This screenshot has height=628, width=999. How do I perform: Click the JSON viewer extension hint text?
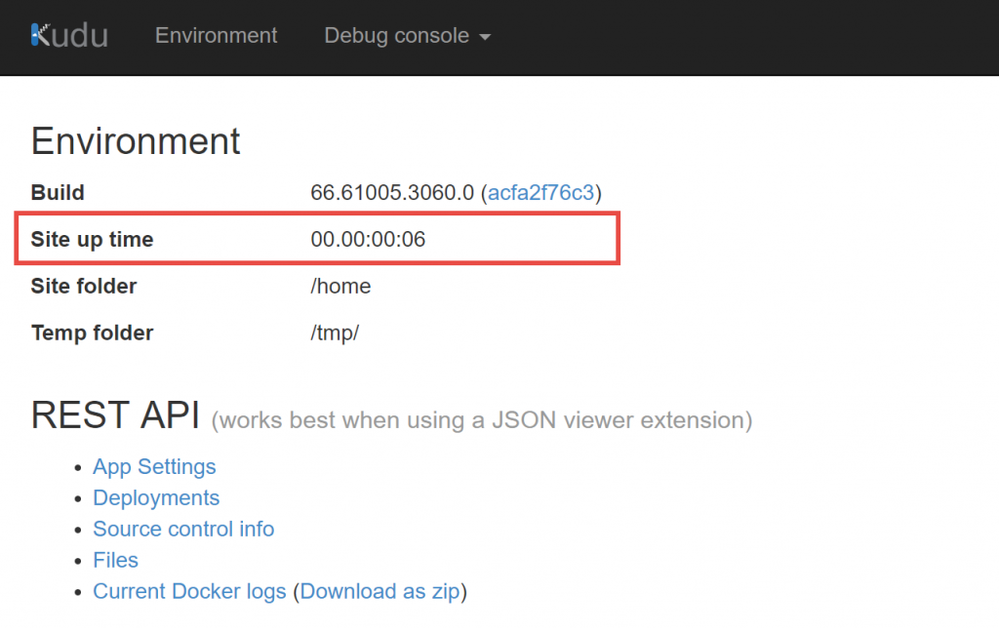click(482, 420)
